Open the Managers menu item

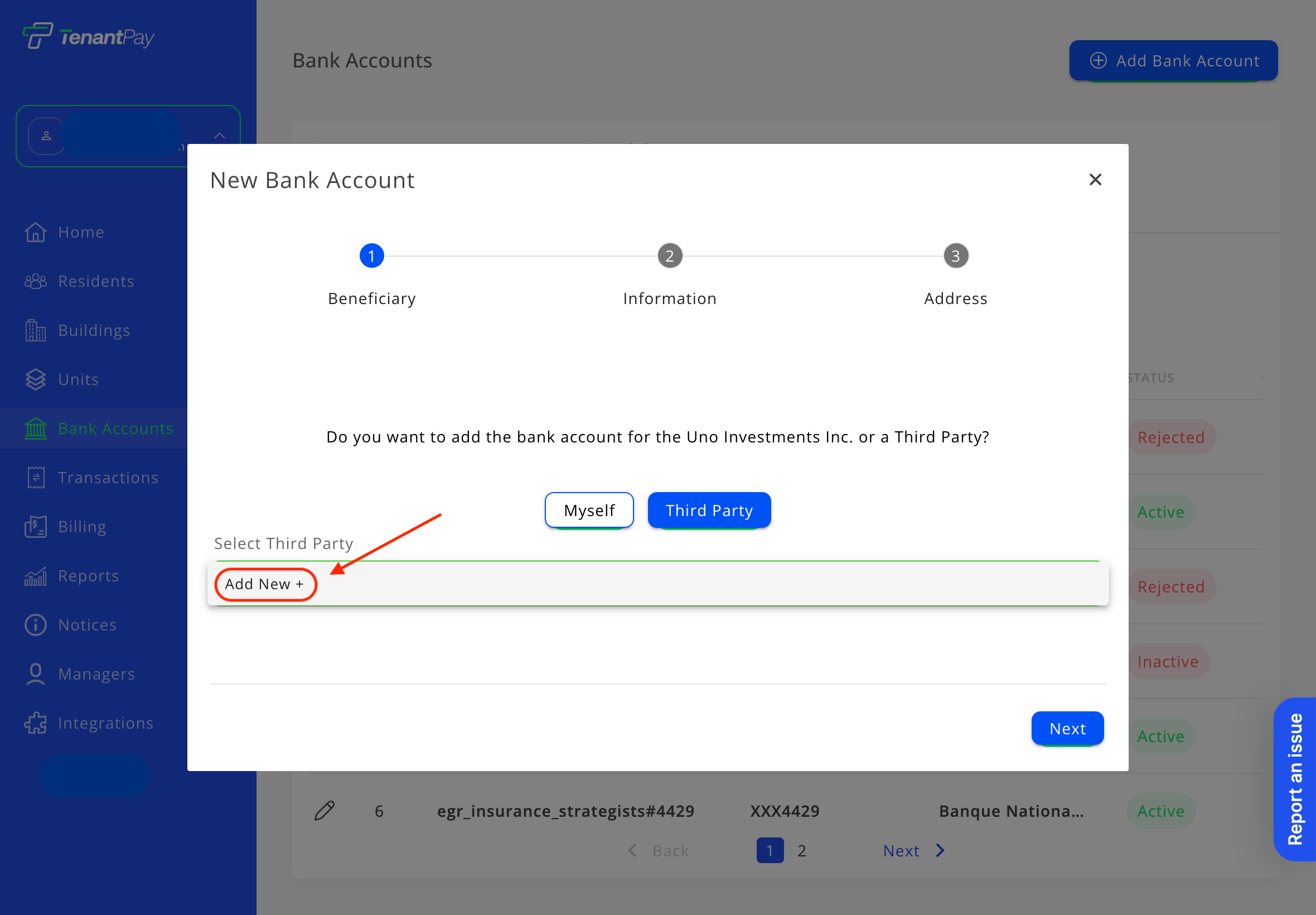click(x=96, y=674)
